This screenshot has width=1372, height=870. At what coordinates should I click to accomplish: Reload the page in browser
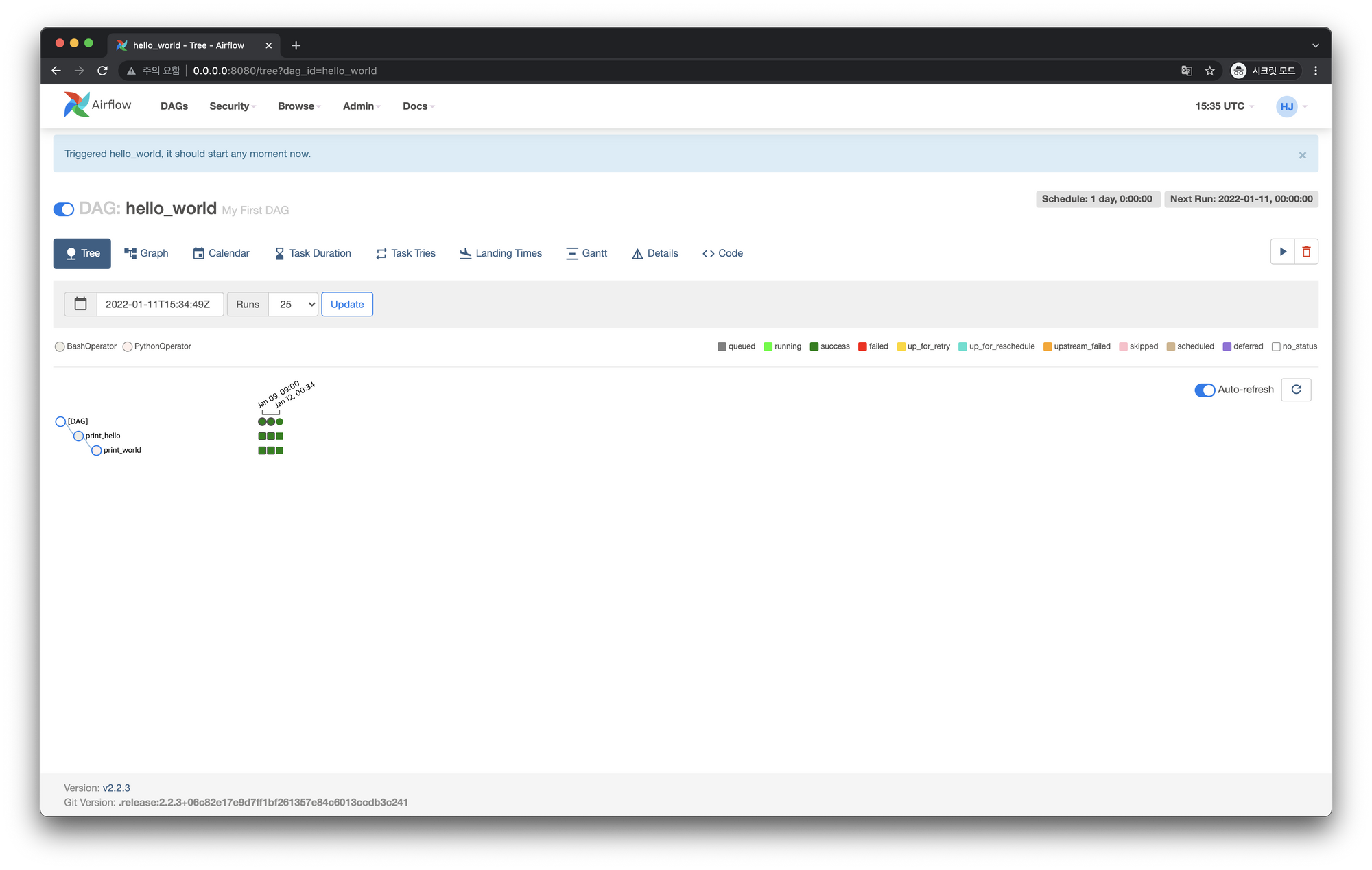pos(102,71)
